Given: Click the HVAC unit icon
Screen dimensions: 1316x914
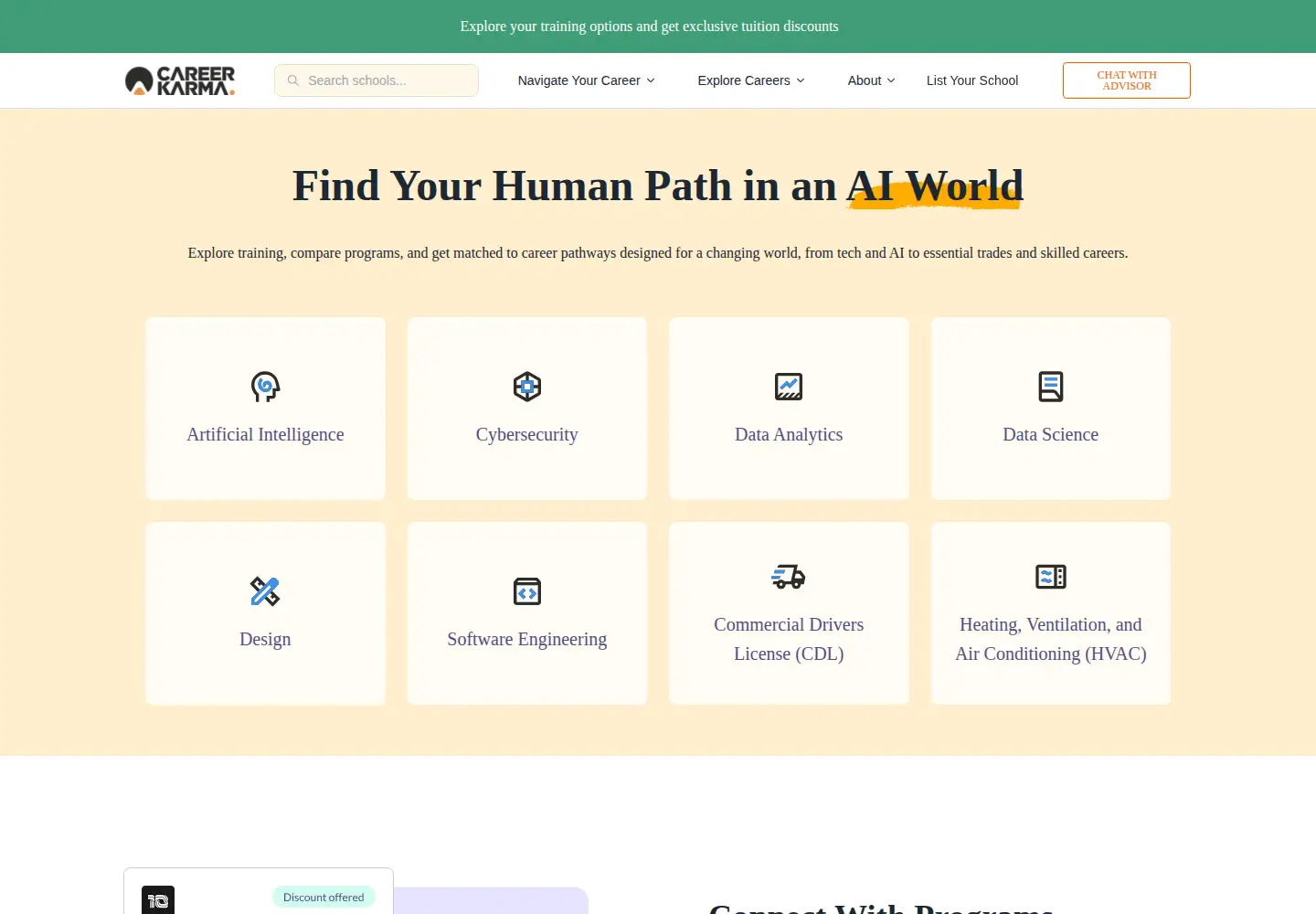Looking at the screenshot, I should click(x=1051, y=577).
